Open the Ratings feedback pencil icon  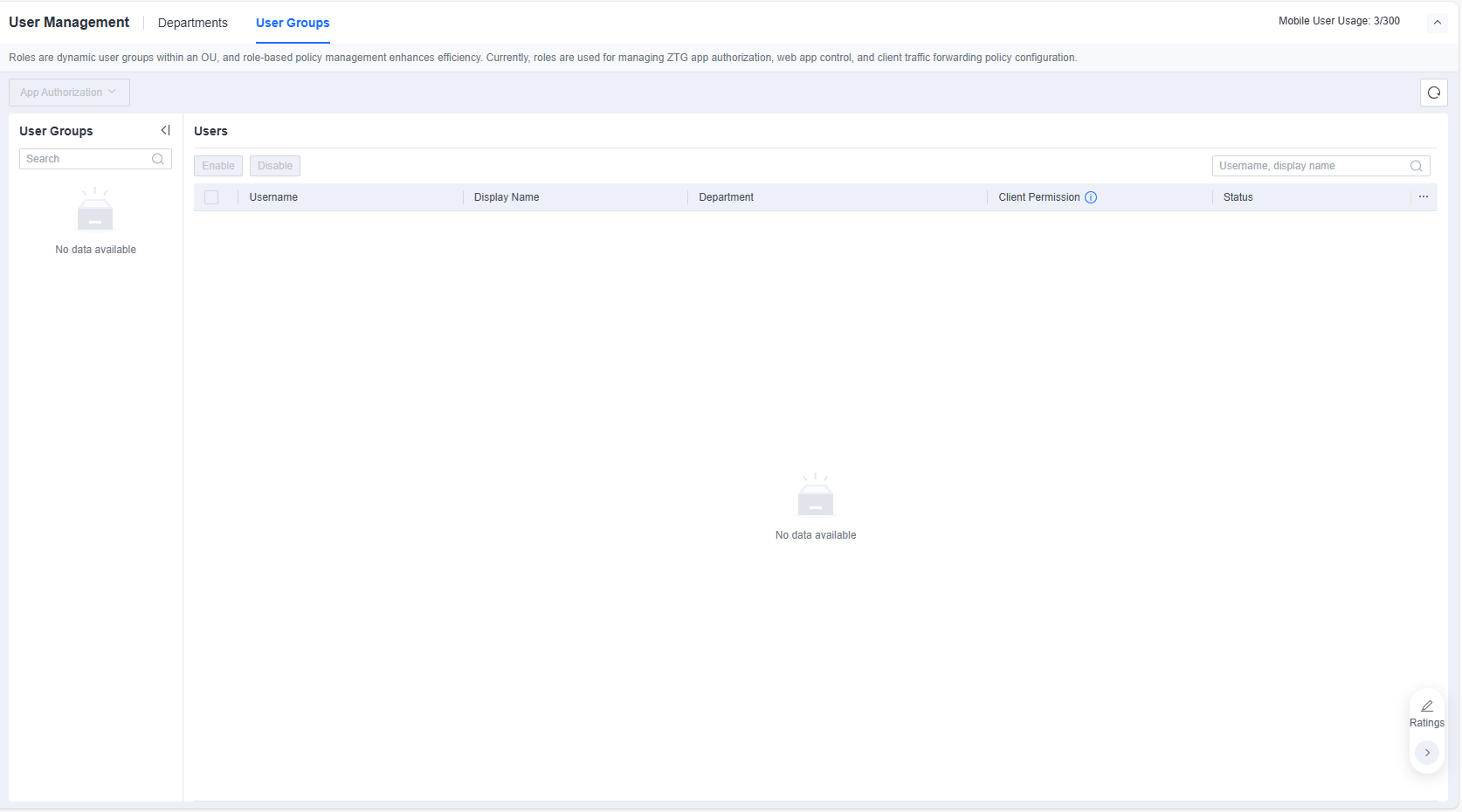(x=1427, y=705)
